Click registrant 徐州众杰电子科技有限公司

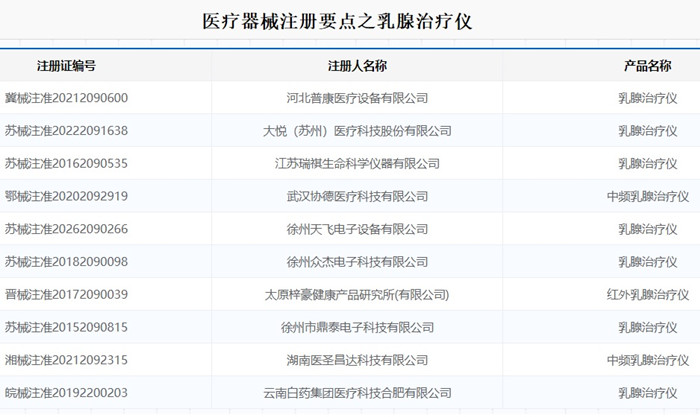click(357, 262)
